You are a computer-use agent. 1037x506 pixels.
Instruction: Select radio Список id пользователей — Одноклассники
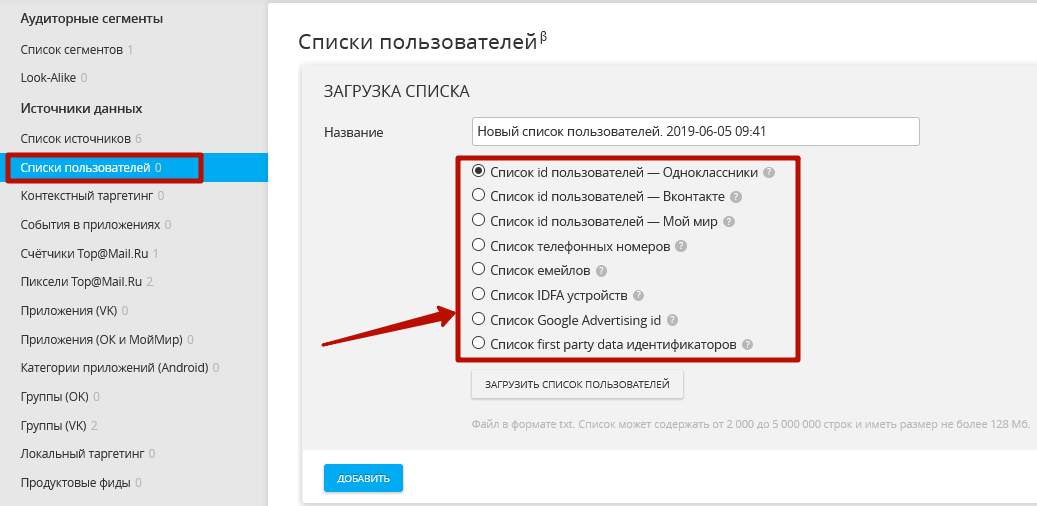tap(478, 171)
